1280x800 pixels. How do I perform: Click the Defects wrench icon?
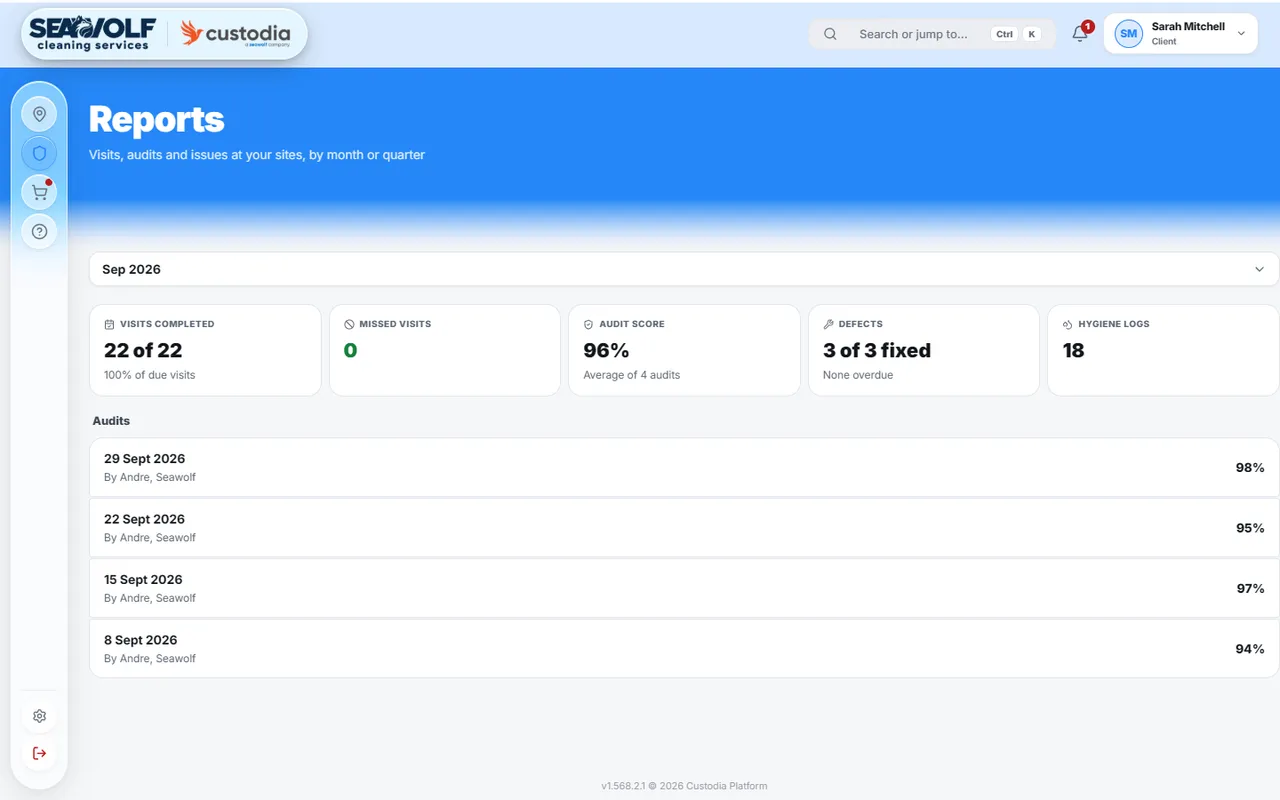coord(828,324)
